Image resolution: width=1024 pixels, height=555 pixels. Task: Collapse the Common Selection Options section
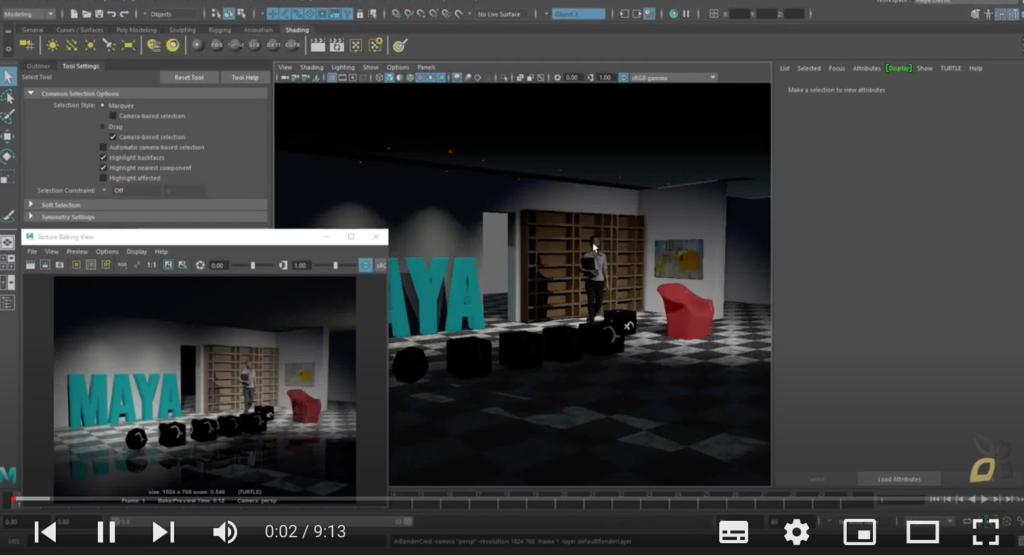click(x=31, y=93)
